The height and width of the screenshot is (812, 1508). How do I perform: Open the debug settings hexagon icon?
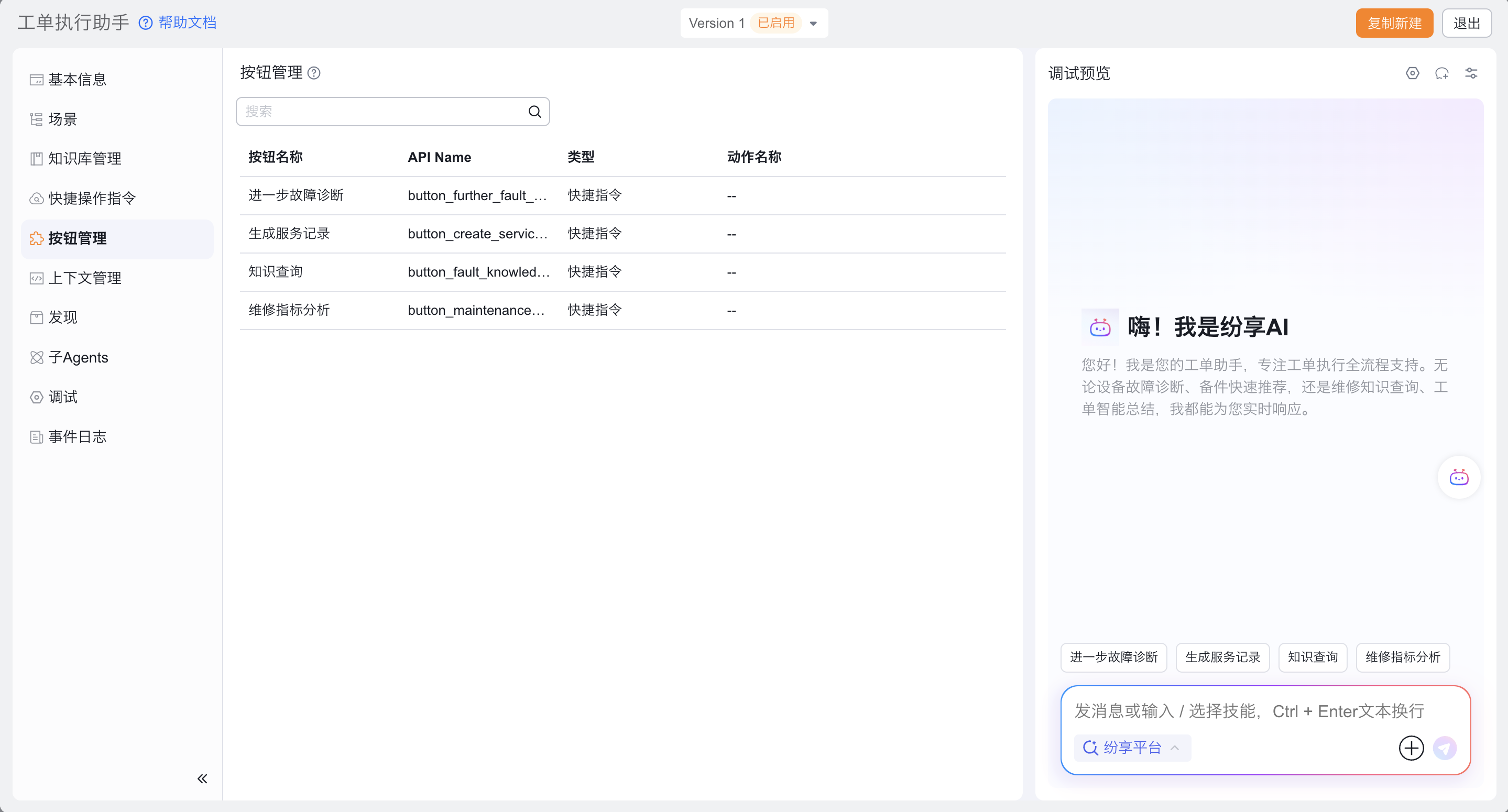point(1412,73)
